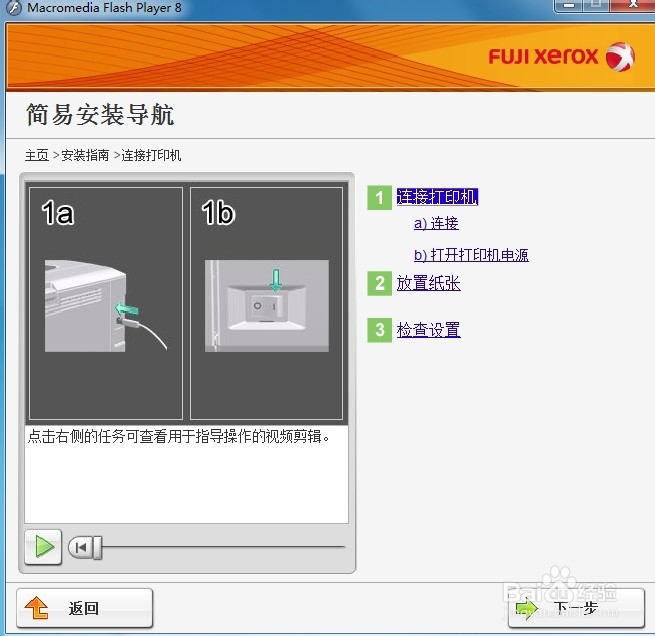The image size is (655, 636).
Task: Click the video progress slider track
Action: [x=223, y=547]
